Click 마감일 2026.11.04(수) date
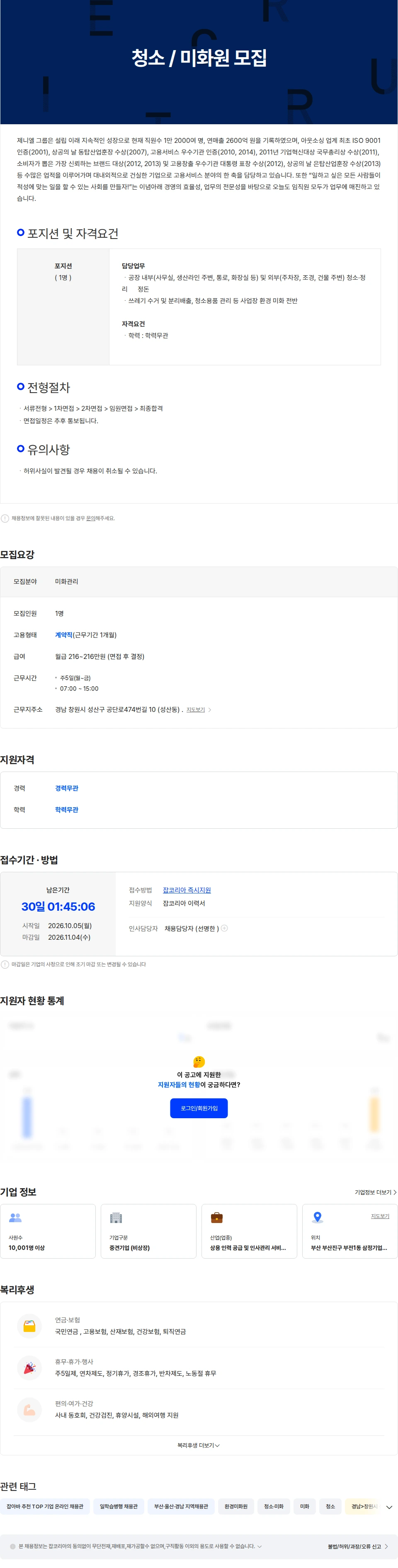 (69, 937)
